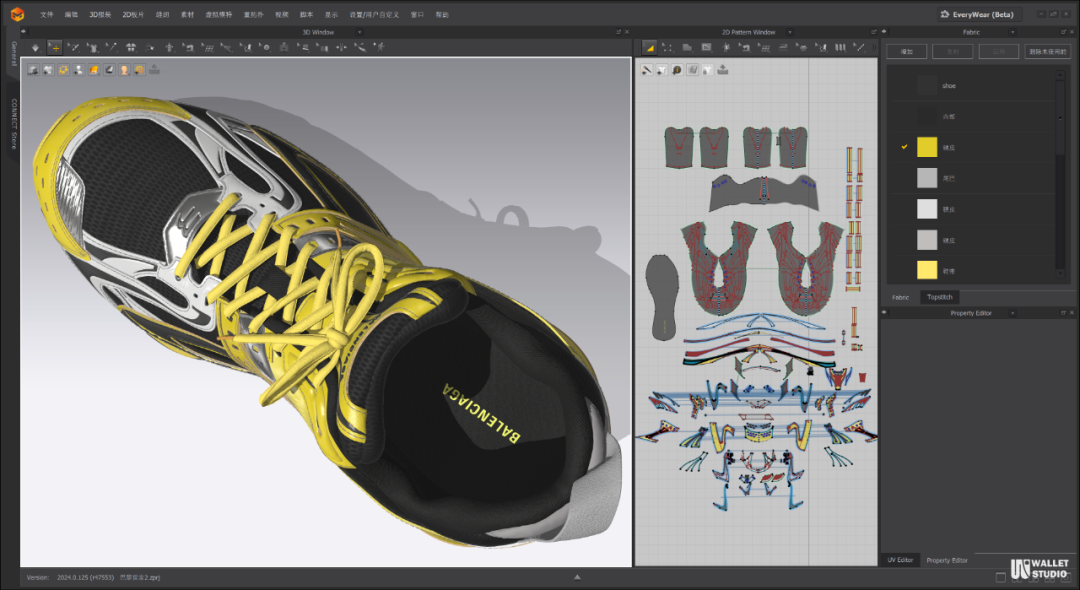Open the 素材 menu
The image size is (1080, 590).
187,14
